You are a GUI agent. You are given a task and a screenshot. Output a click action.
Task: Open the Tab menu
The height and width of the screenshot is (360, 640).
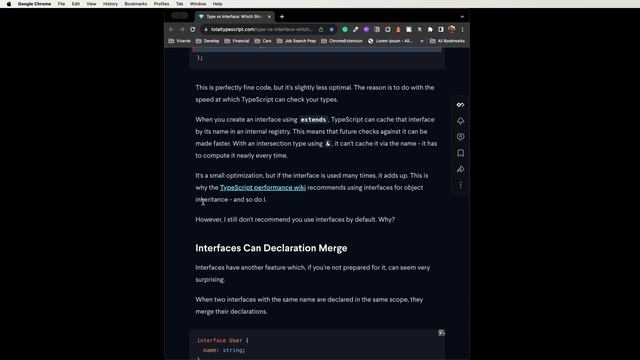180,4
